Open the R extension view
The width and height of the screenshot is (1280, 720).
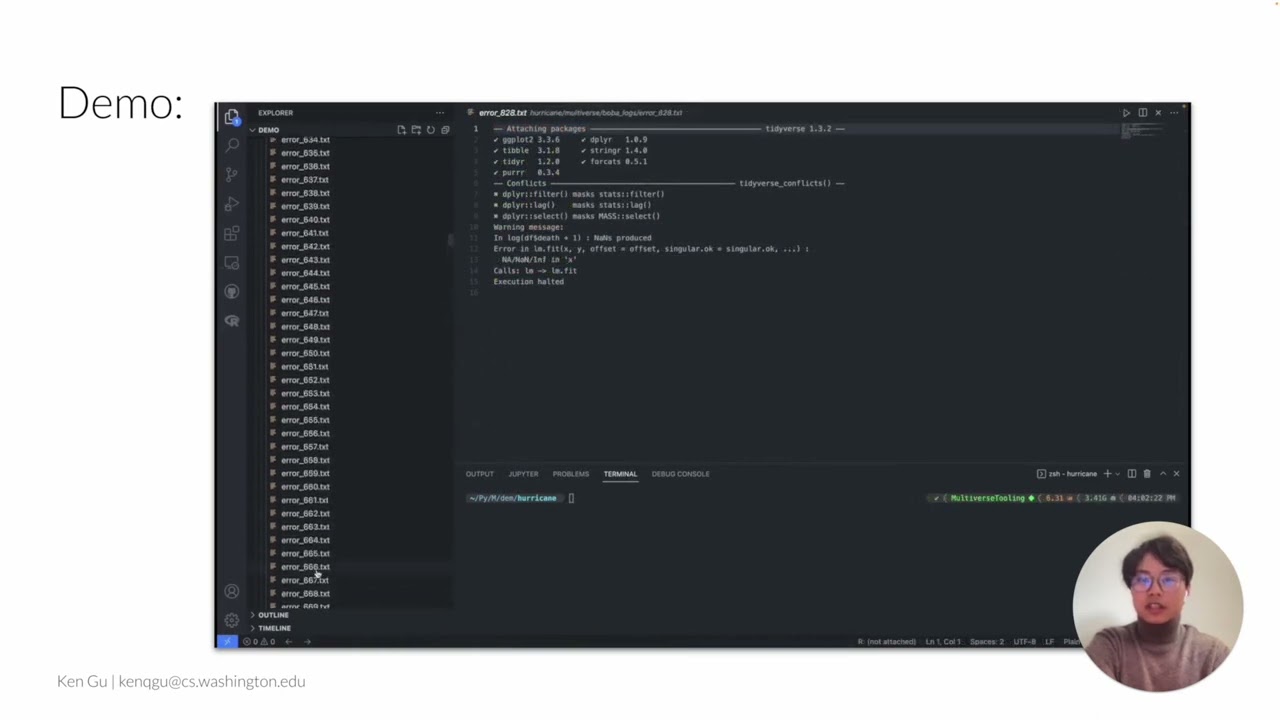coord(232,321)
